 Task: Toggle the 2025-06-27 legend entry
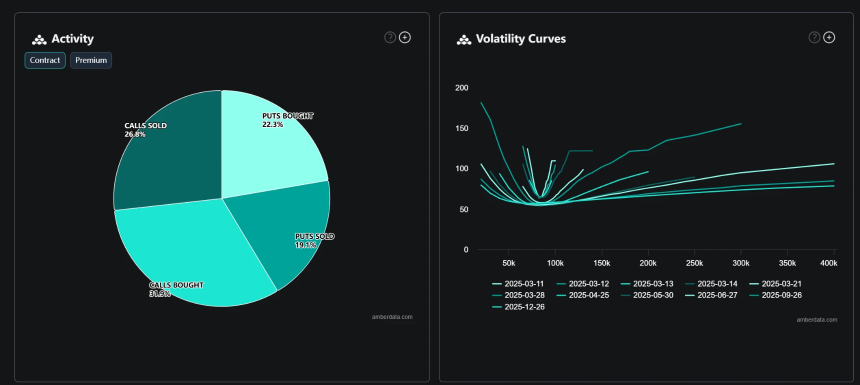tap(711, 296)
